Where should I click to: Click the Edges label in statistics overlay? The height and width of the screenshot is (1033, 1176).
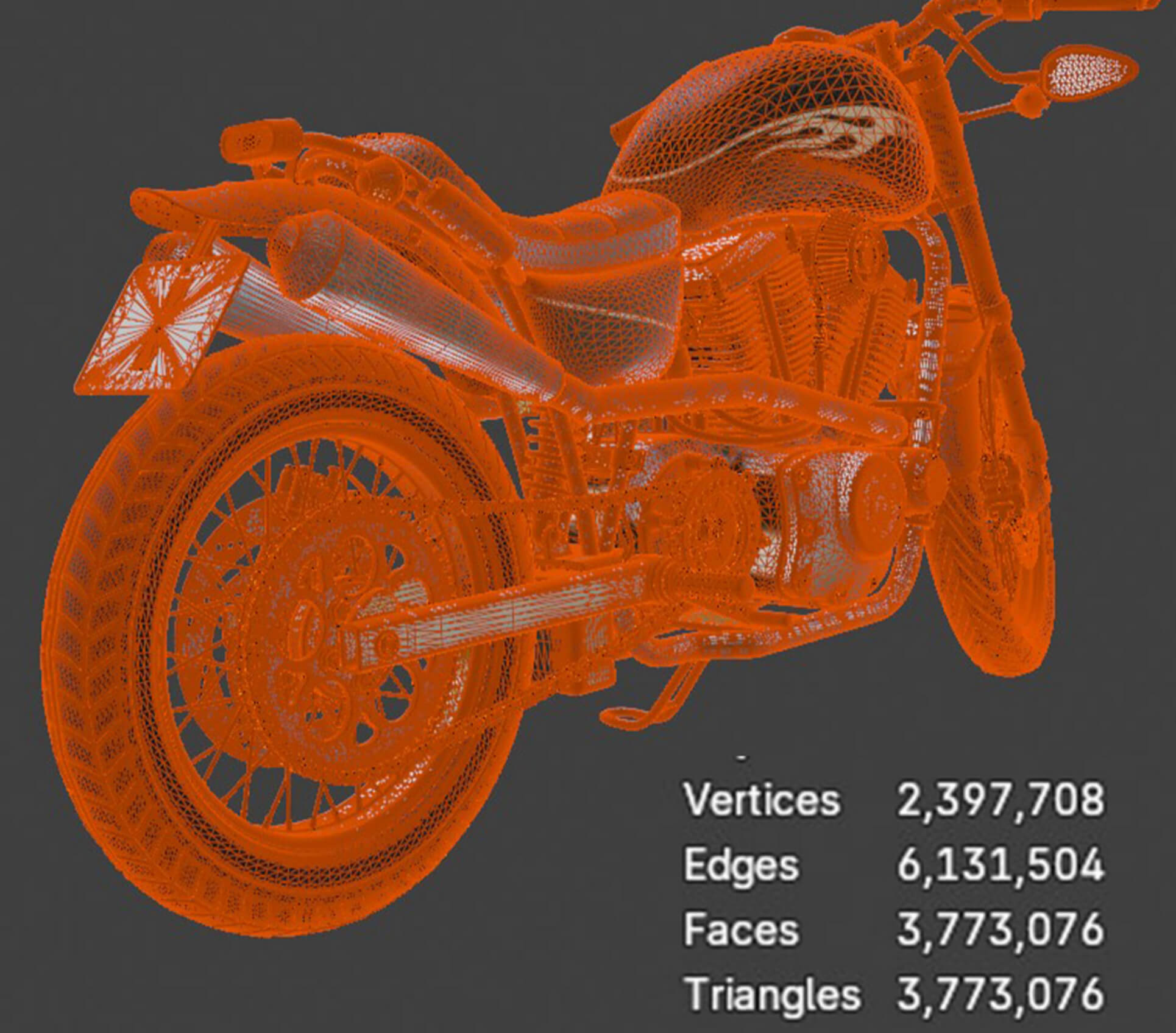[740, 867]
